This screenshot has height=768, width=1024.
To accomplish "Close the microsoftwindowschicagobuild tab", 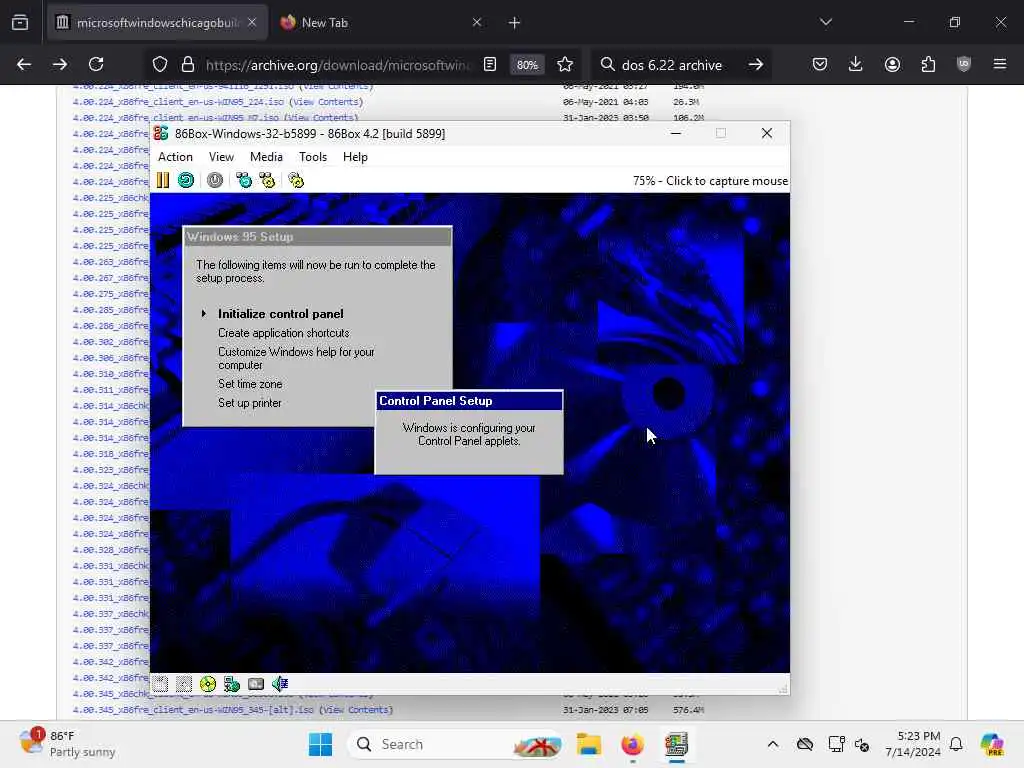I will point(252,23).
